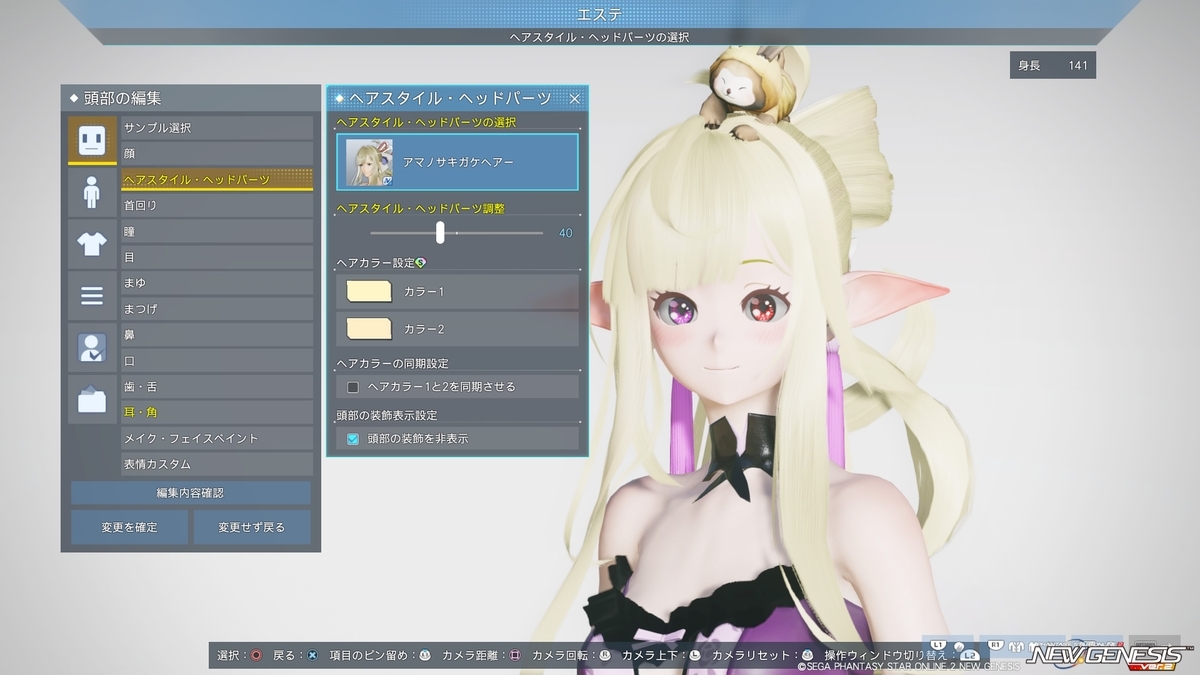Viewport: 1200px width, 675px height.
Task: Select the character portrait checkmark category icon
Action: coord(92,348)
